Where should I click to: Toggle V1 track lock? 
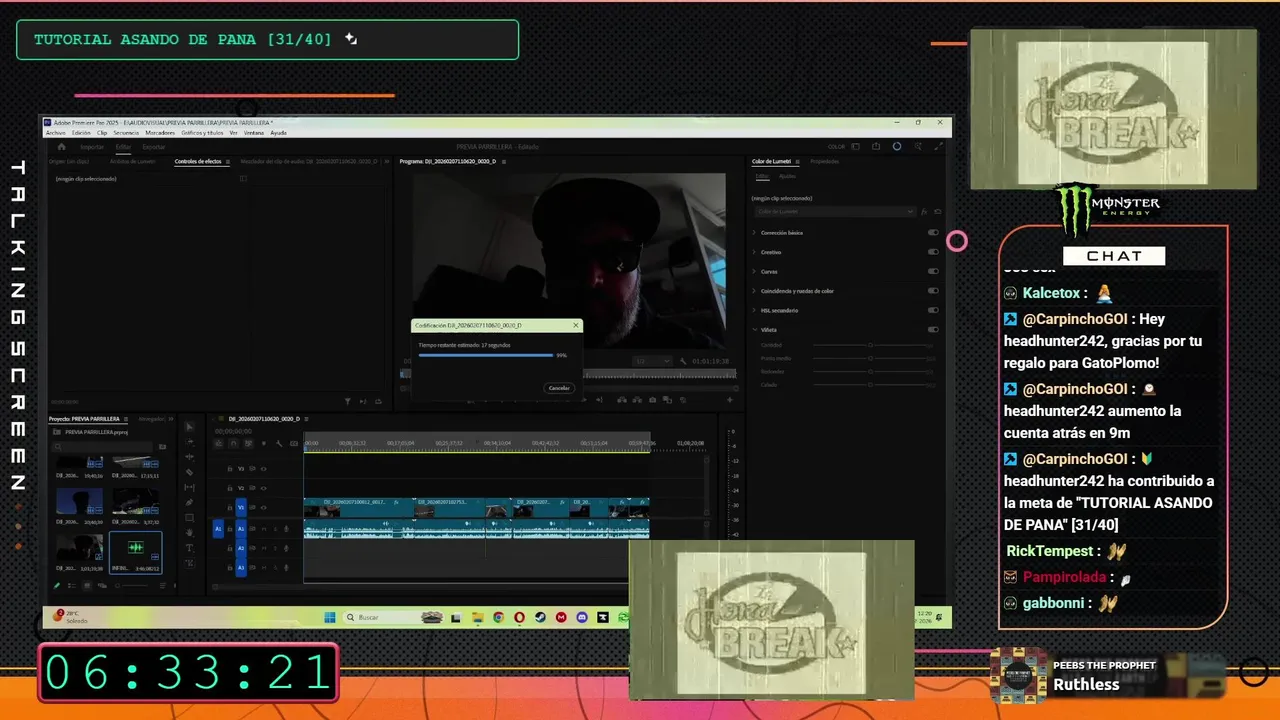click(x=230, y=507)
